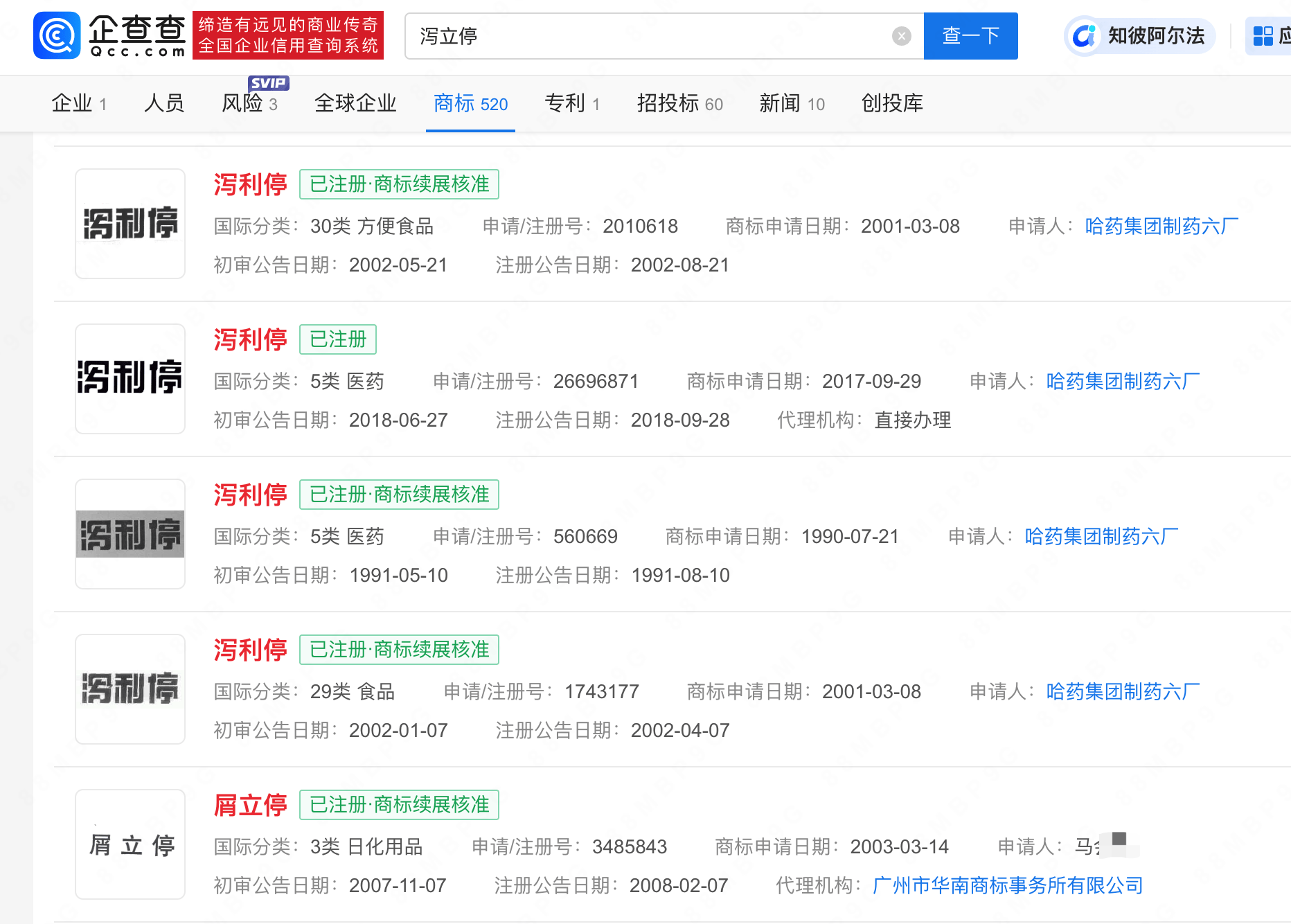Select classification text 3类 日化用品

(366, 847)
